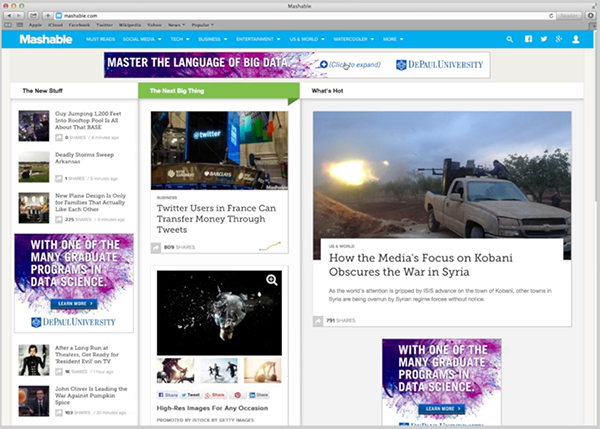600x429 pixels.
Task: Go back with Safari's back arrow
Action: point(9,16)
